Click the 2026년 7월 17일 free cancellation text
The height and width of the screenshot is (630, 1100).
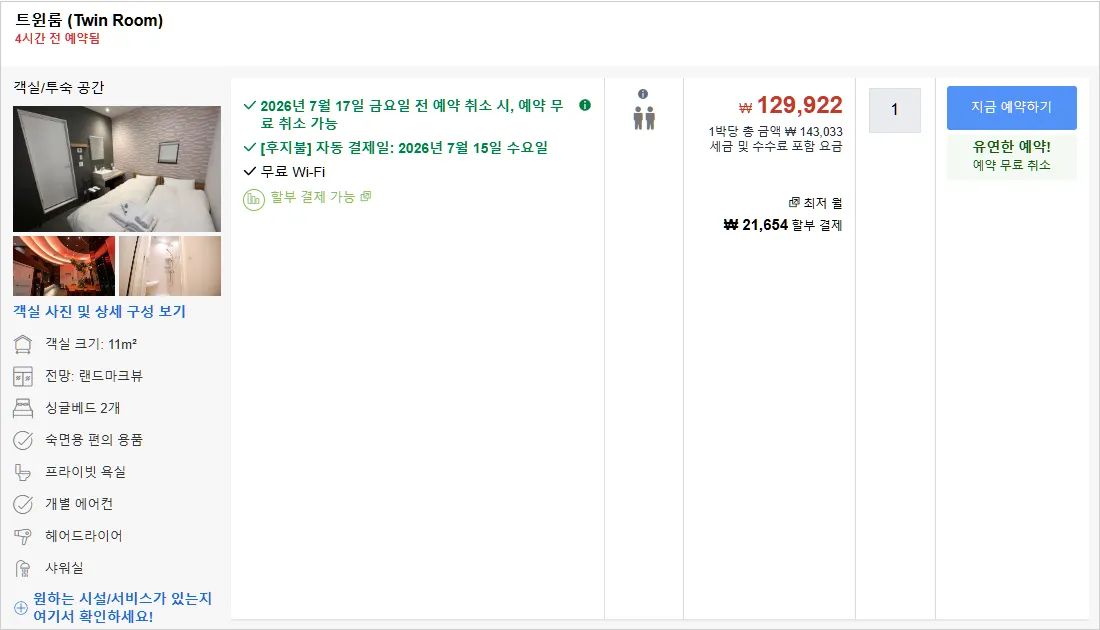pos(412,114)
